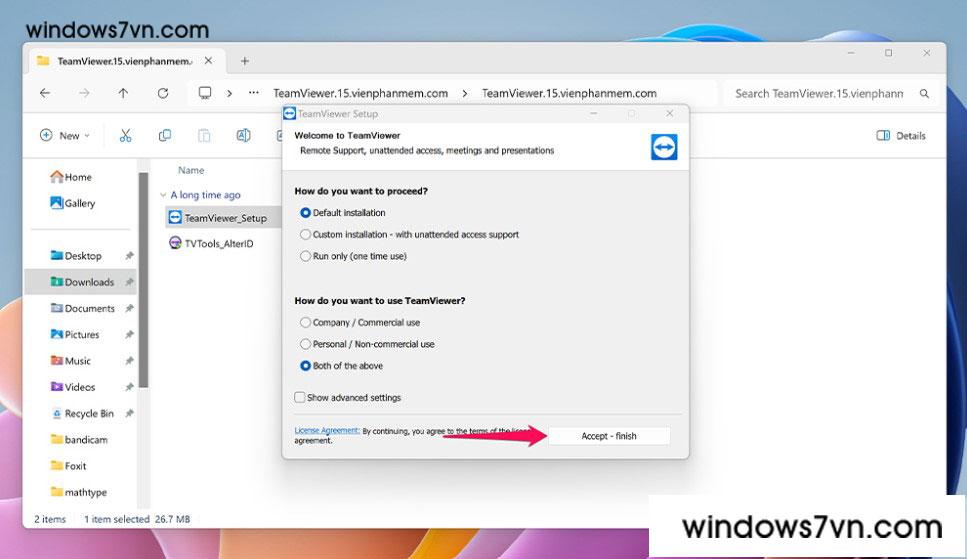The height and width of the screenshot is (559, 967).
Task: Open Music folder in sidebar
Action: (71, 361)
